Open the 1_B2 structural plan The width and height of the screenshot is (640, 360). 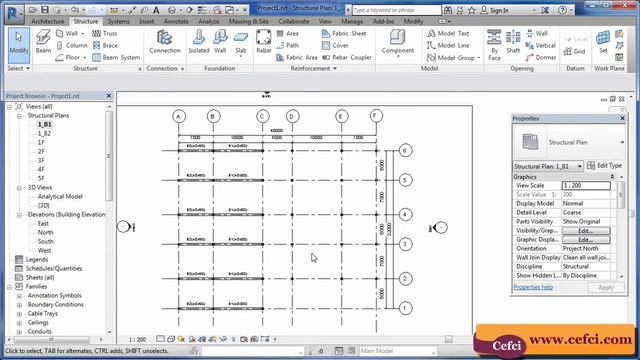(x=44, y=133)
